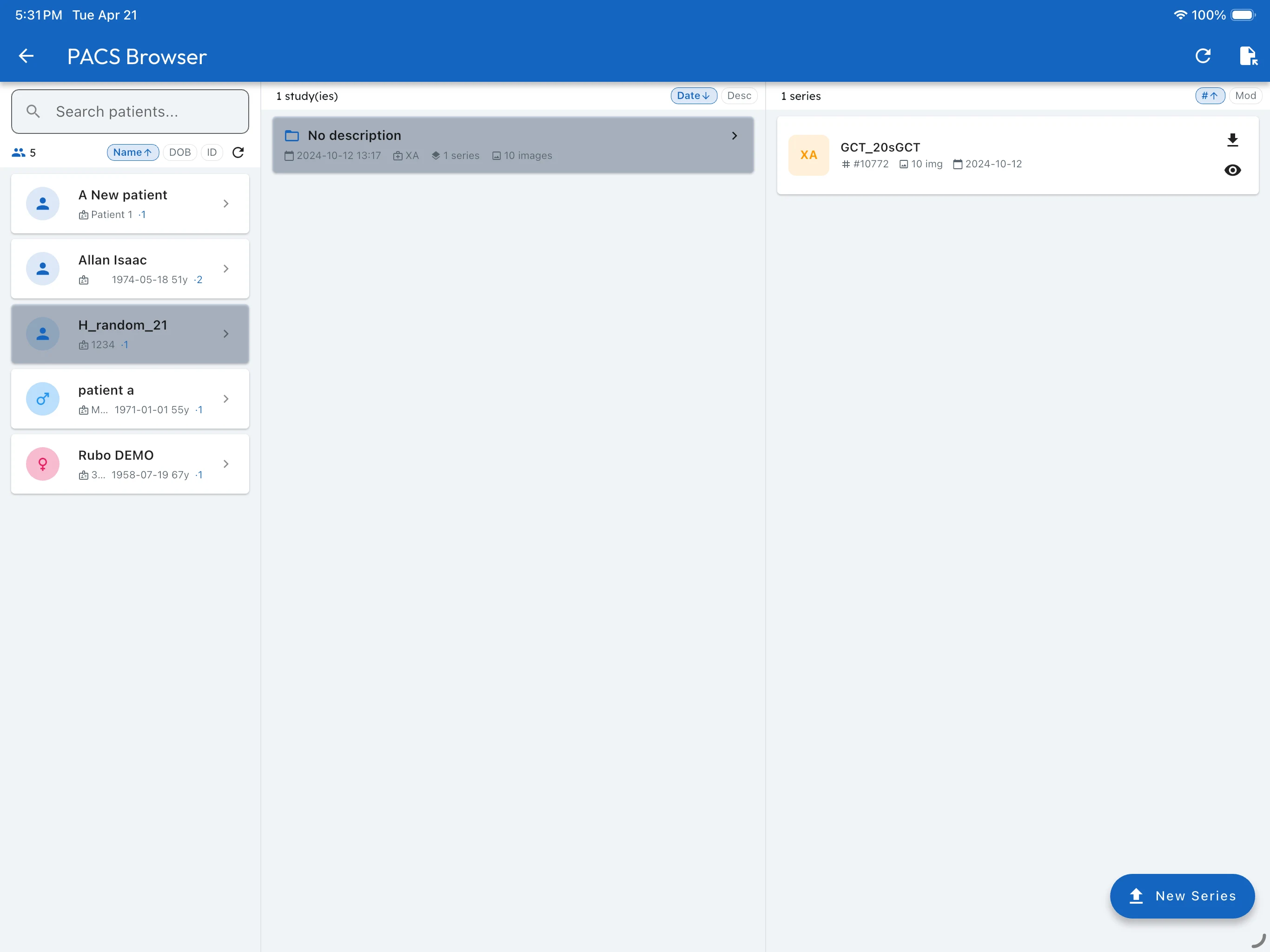The image size is (1270, 952).
Task: Sort series by number
Action: coord(1210,96)
